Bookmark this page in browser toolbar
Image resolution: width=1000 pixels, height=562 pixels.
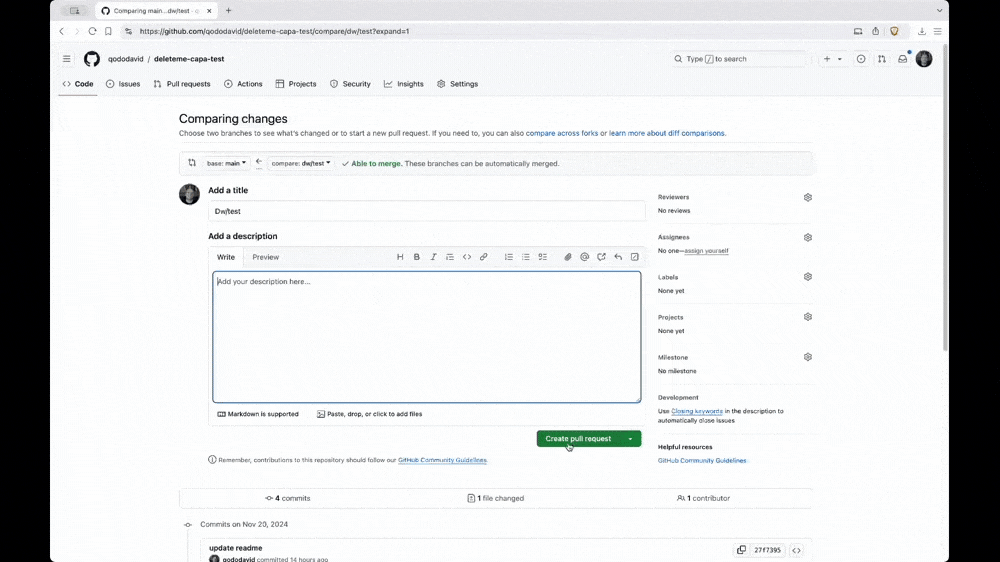108,31
